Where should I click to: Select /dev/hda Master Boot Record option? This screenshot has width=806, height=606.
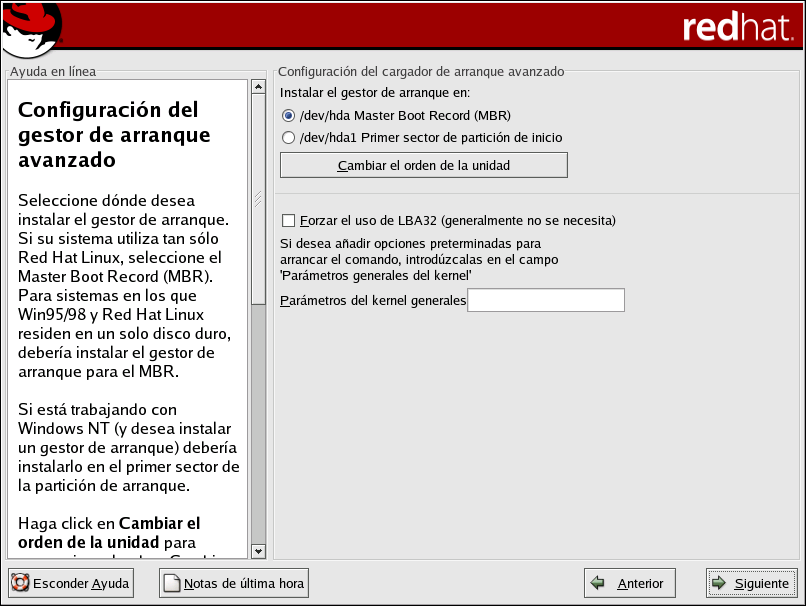289,115
